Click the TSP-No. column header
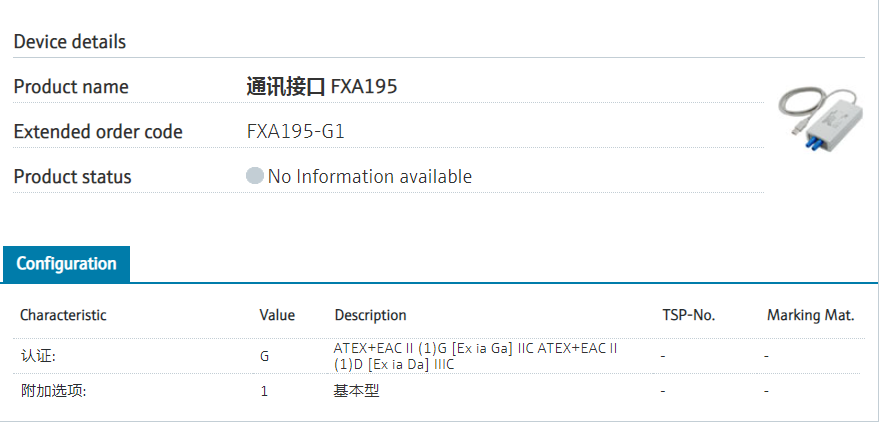 [x=689, y=315]
